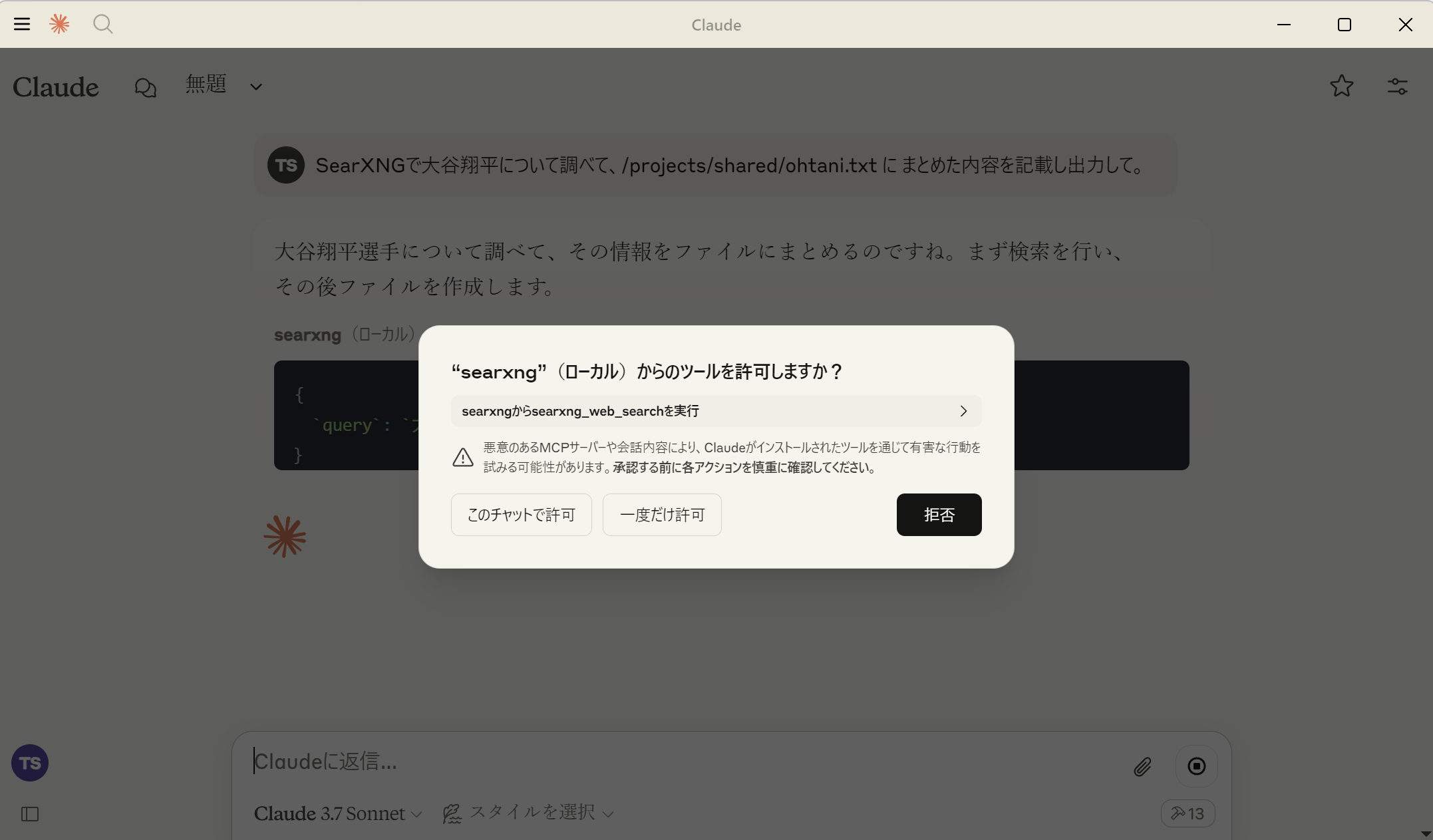
Task: Click 一度だけ許可 button
Action: (x=662, y=515)
